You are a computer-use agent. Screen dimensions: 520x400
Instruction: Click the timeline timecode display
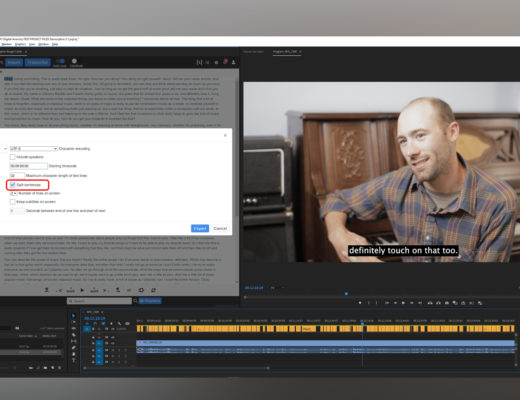(95, 318)
